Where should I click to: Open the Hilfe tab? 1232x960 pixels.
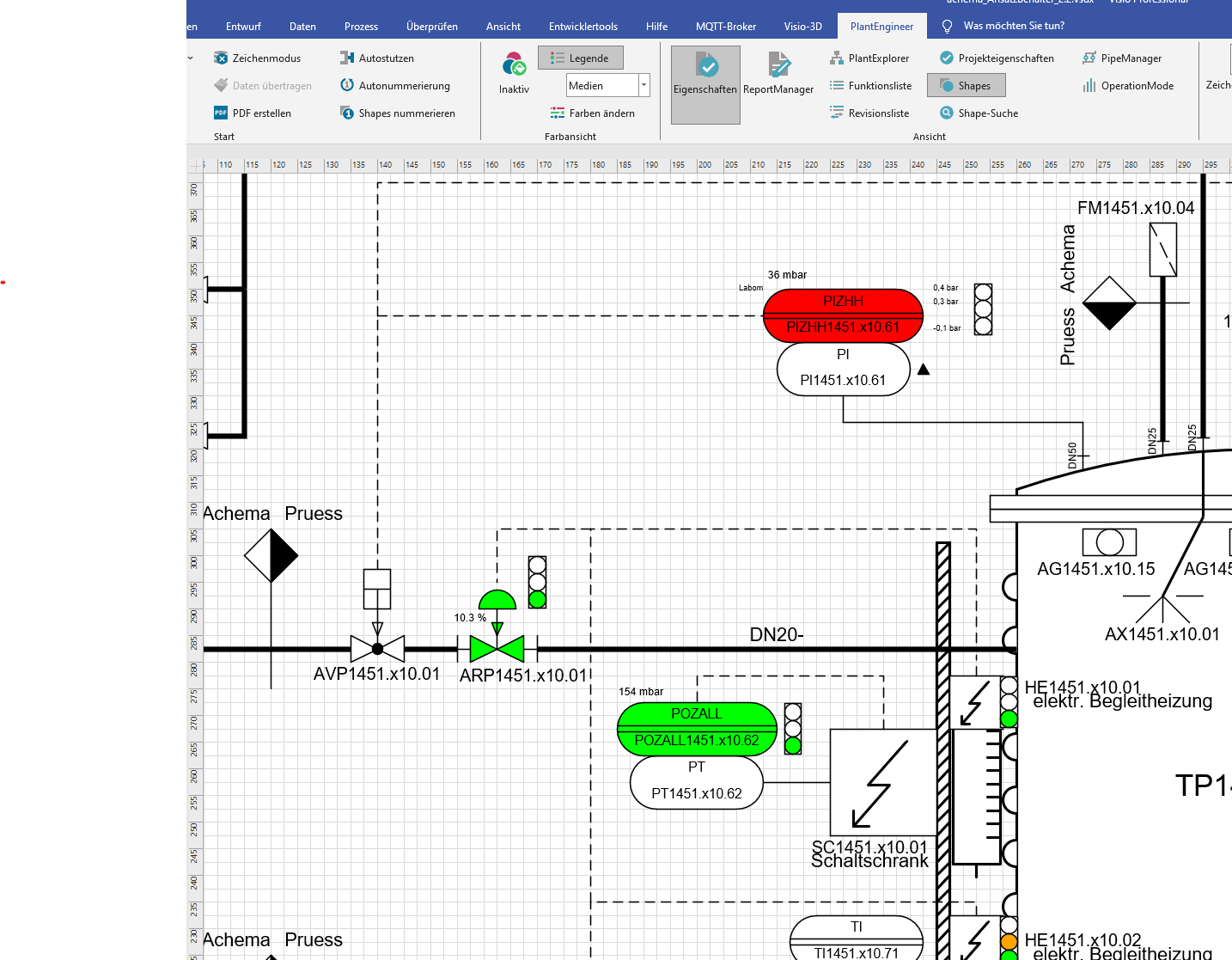click(657, 27)
